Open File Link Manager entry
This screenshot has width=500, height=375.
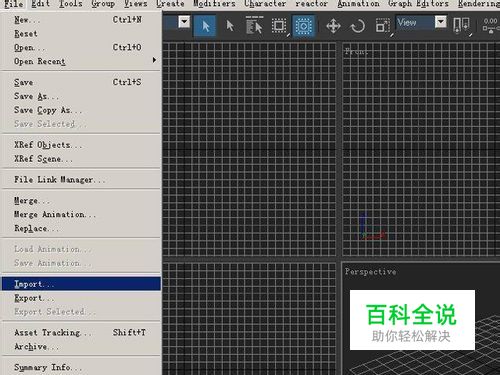[81, 180]
